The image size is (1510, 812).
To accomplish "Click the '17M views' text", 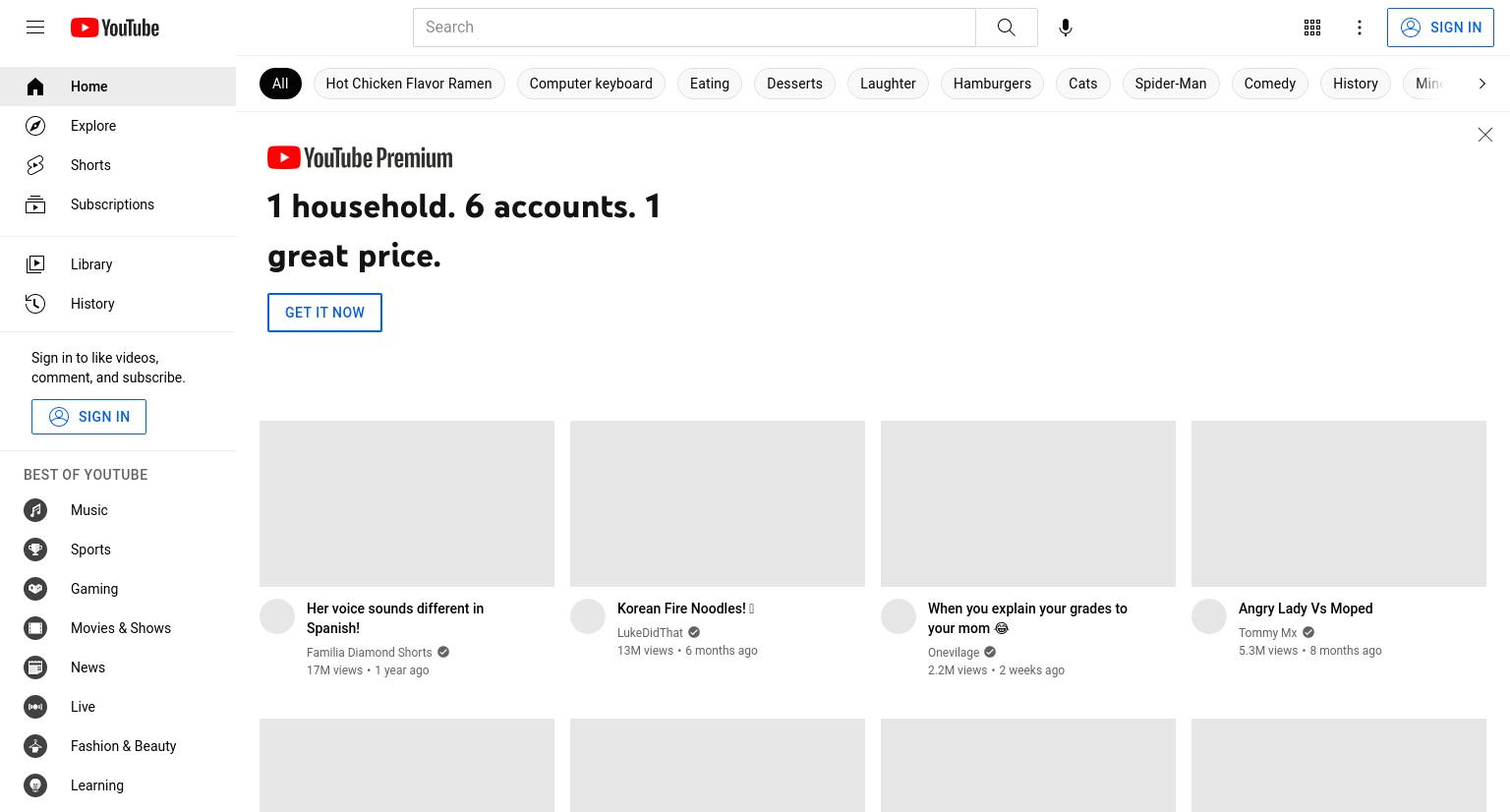I will (334, 670).
